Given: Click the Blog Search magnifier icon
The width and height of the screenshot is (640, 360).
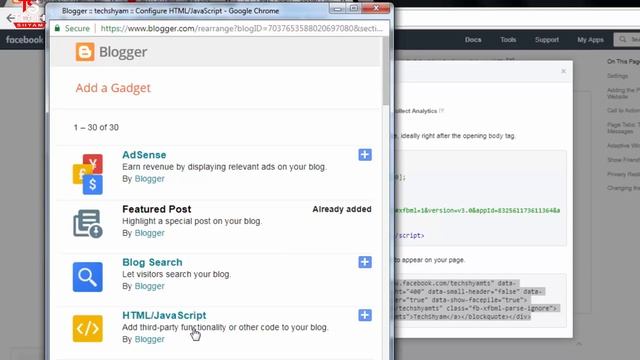Looking at the screenshot, I should pos(88,277).
